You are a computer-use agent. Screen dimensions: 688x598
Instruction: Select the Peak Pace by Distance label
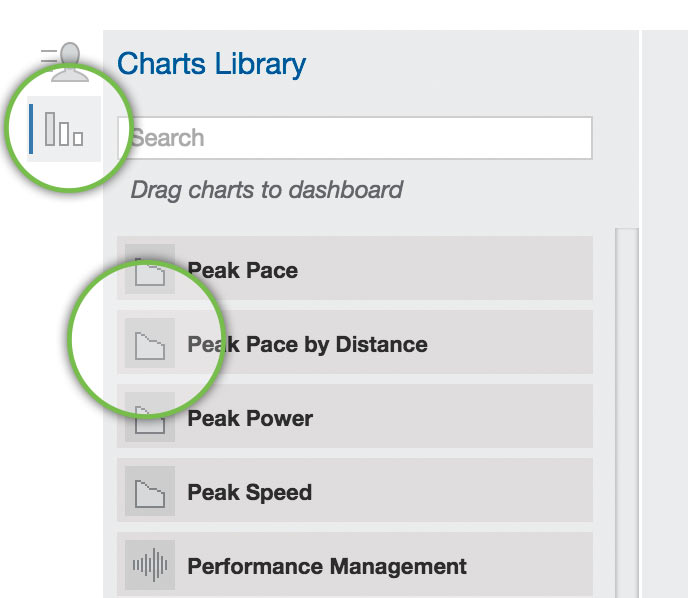[308, 344]
